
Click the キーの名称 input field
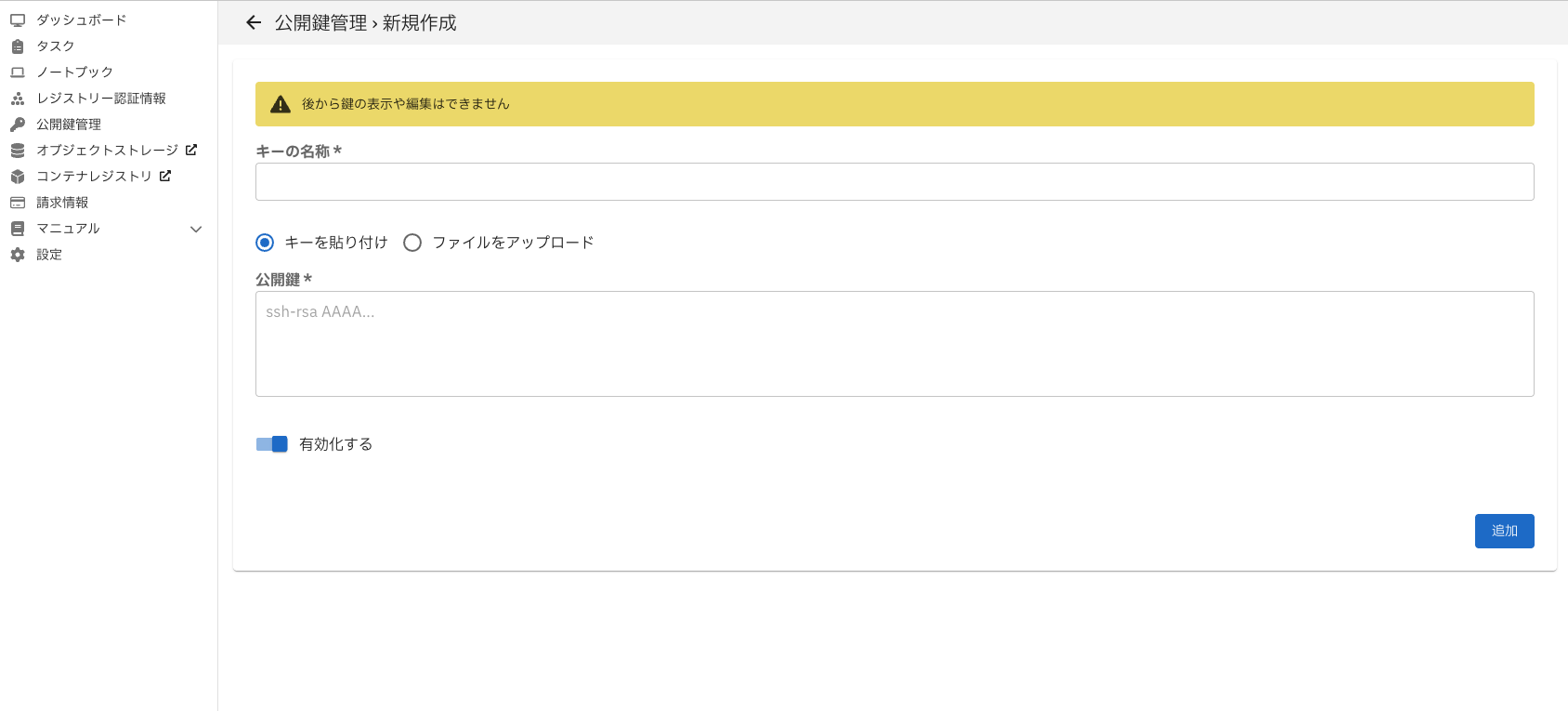[x=894, y=182]
